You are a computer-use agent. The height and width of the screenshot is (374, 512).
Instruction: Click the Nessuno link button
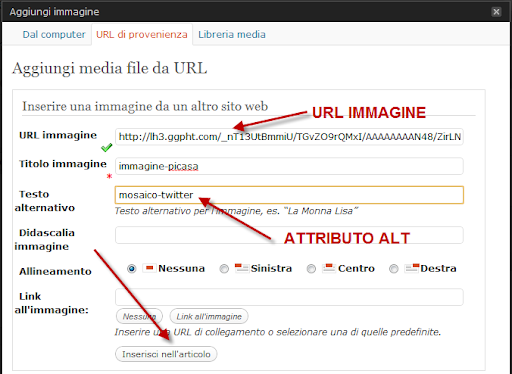point(139,316)
